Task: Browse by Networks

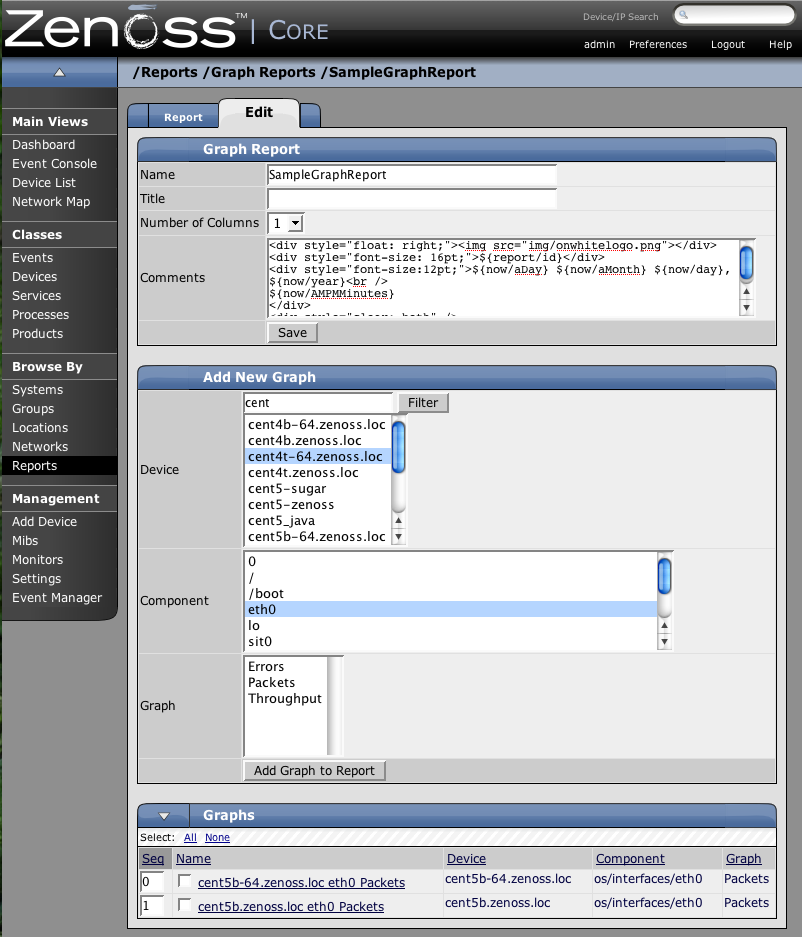Action: coord(40,447)
